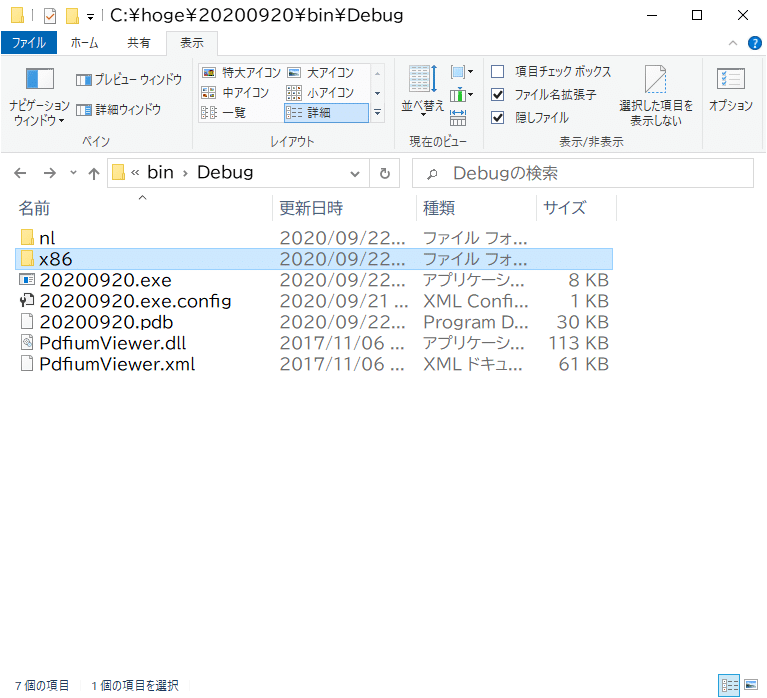
Task: Click Properties icon in quick access toolbar
Action: point(49,16)
